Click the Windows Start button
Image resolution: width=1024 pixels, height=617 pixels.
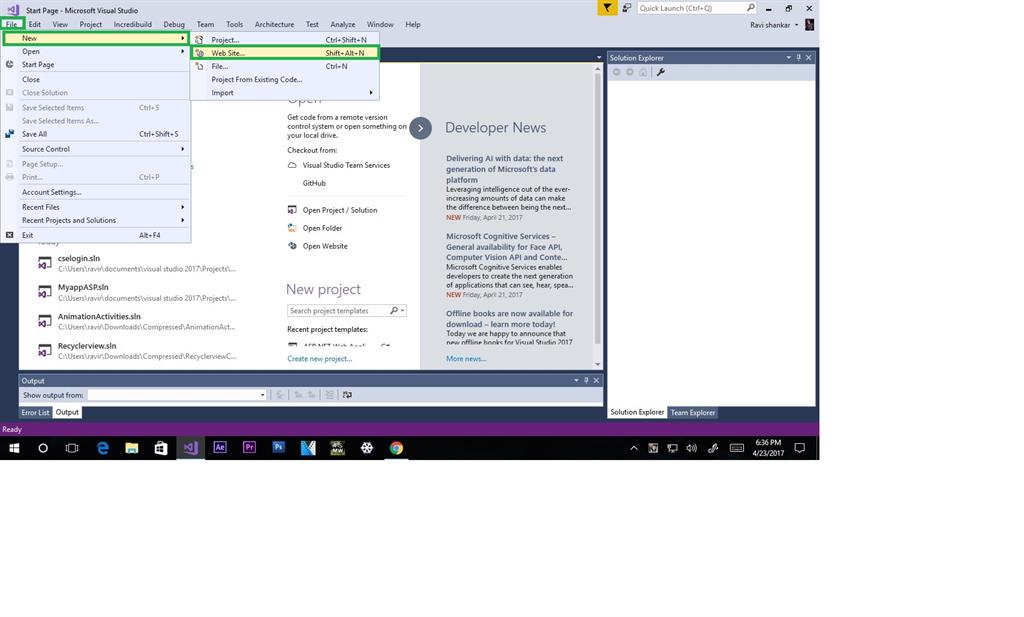(14, 448)
